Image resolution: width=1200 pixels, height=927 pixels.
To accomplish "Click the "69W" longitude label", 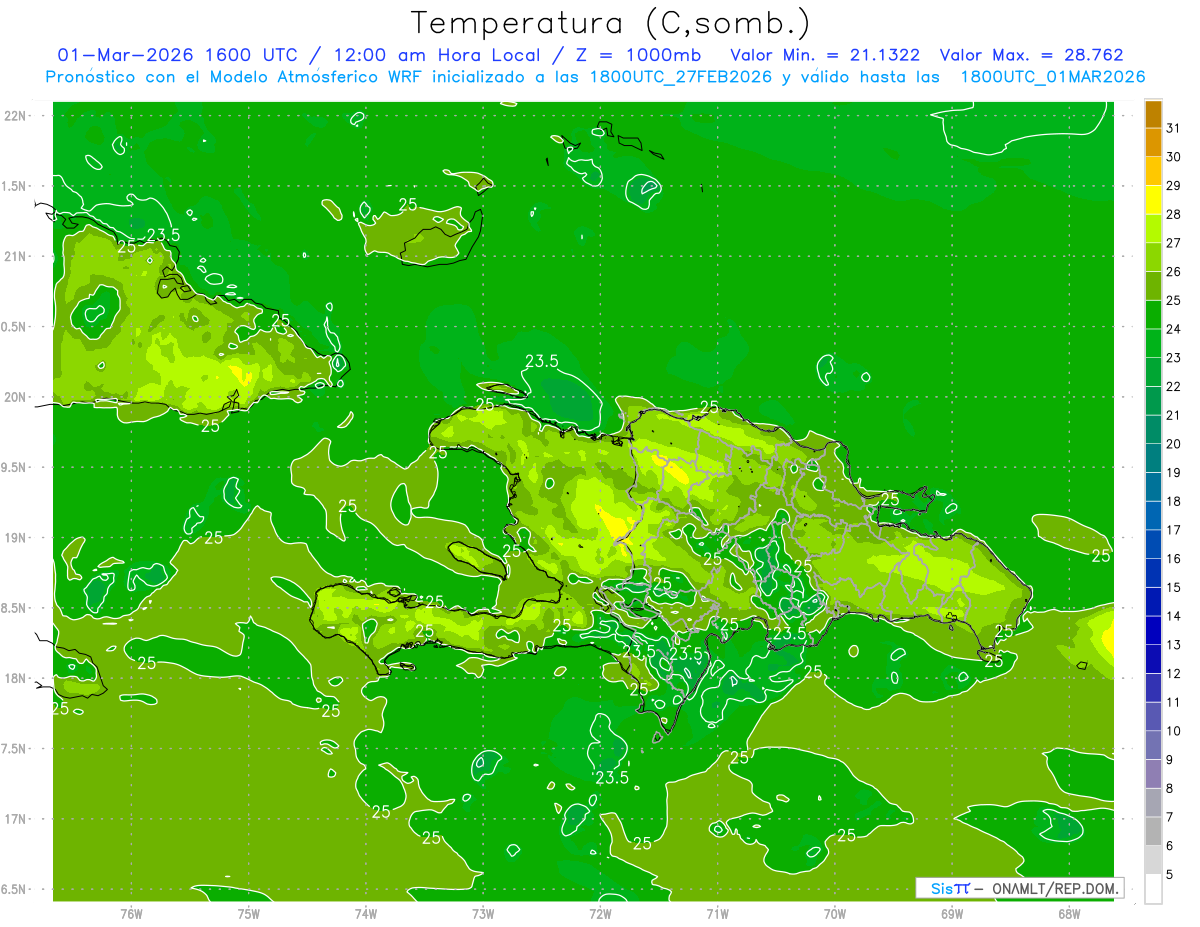I will coord(952,913).
